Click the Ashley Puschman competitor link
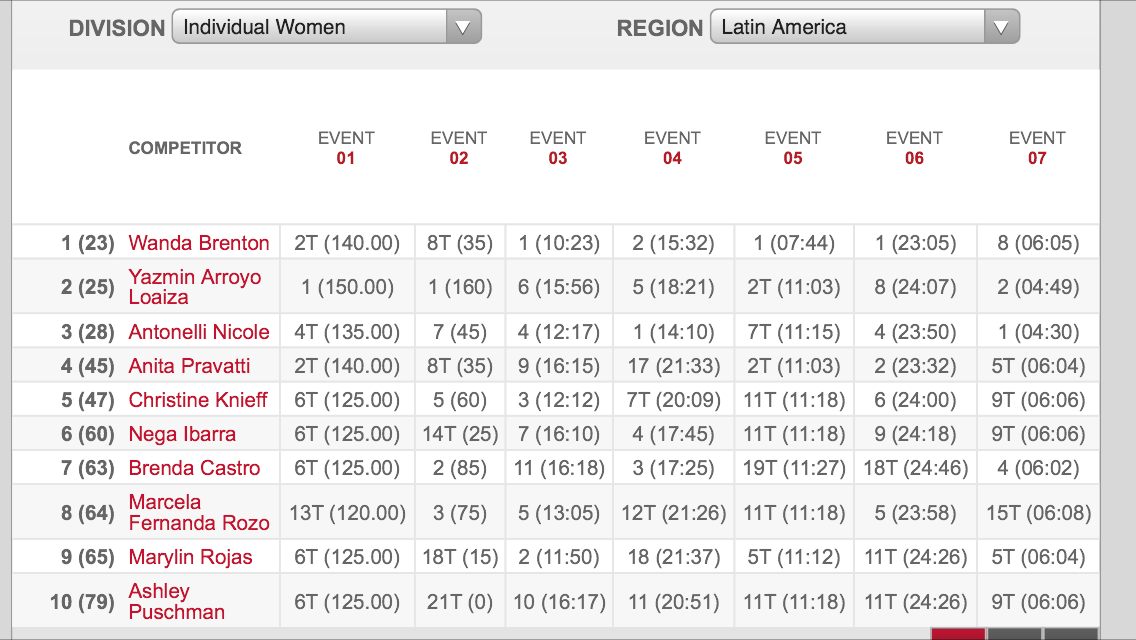This screenshot has width=1136, height=640. tap(176, 602)
